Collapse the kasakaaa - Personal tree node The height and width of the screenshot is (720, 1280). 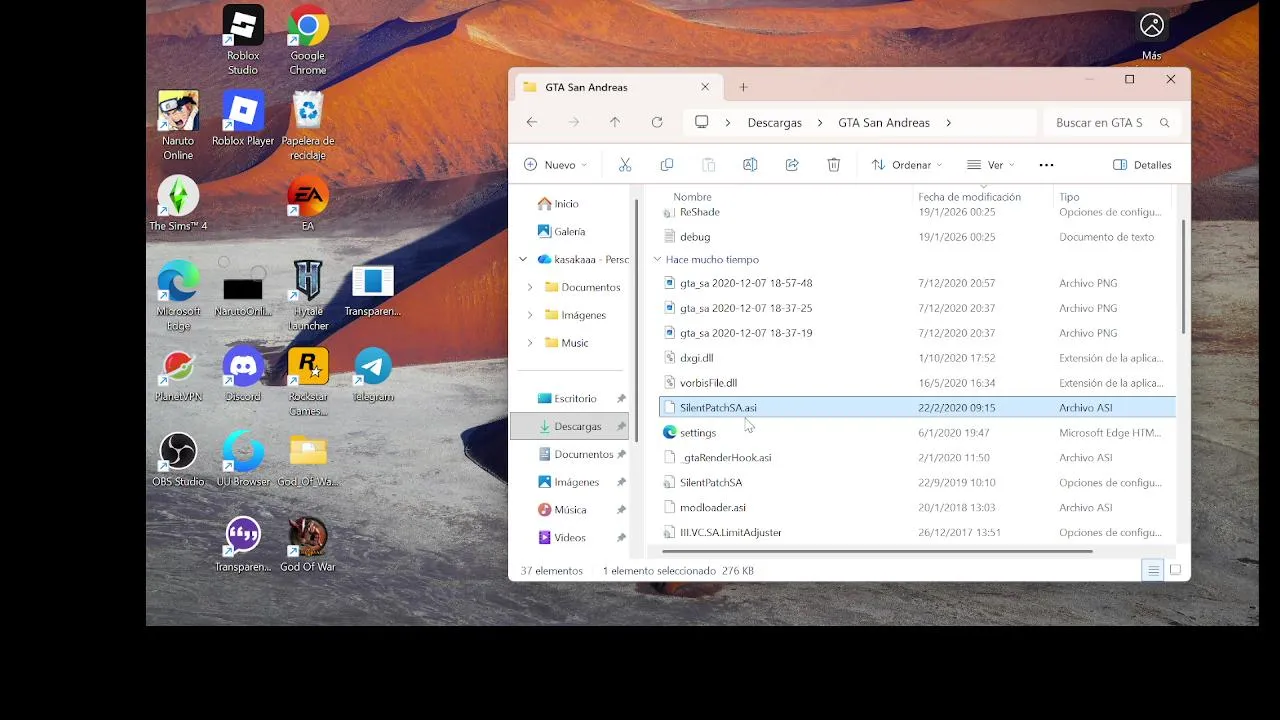point(523,259)
